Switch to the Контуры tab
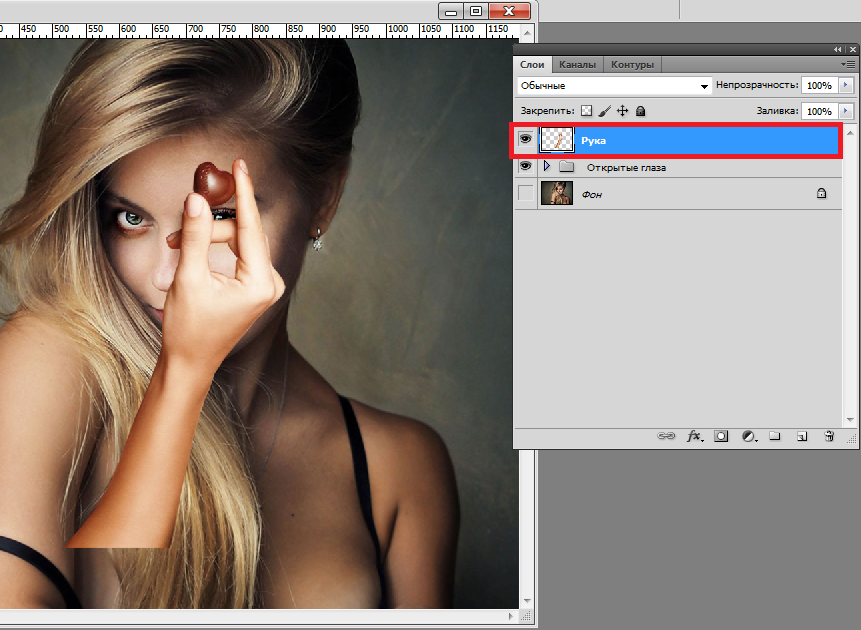This screenshot has height=630, width=861. 632,64
